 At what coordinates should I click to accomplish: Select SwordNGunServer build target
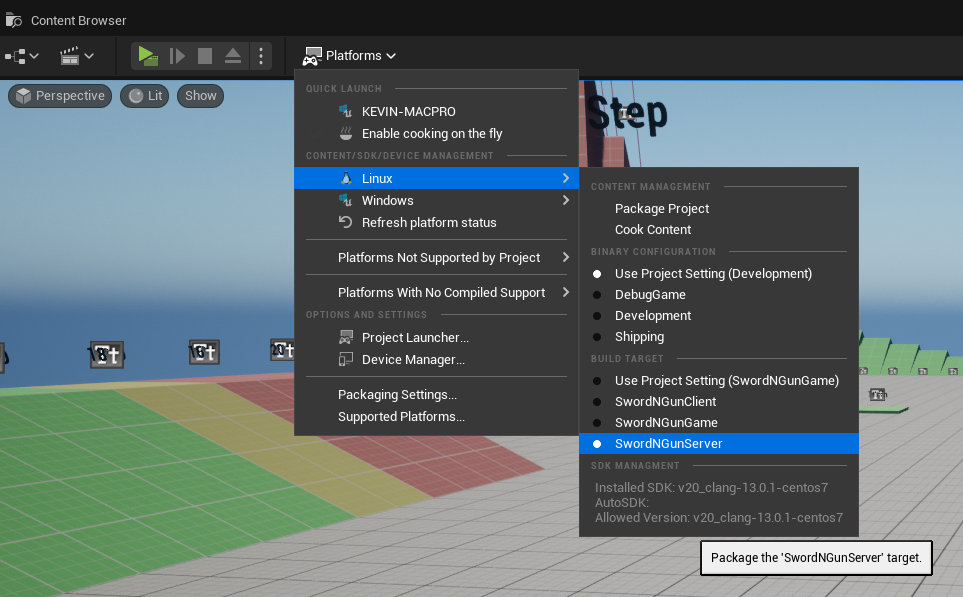[x=719, y=443]
